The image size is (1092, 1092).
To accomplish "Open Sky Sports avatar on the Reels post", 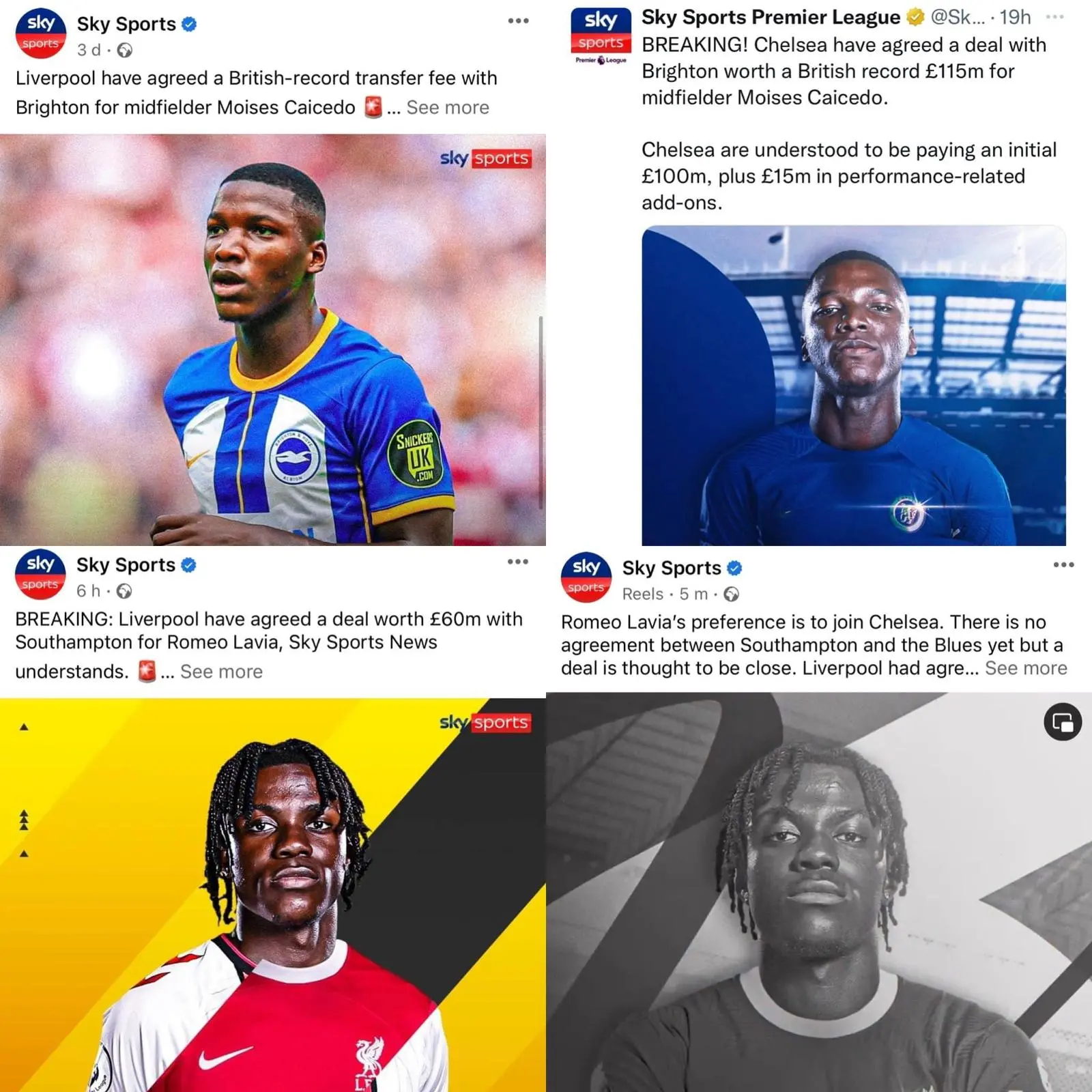I will [x=586, y=577].
